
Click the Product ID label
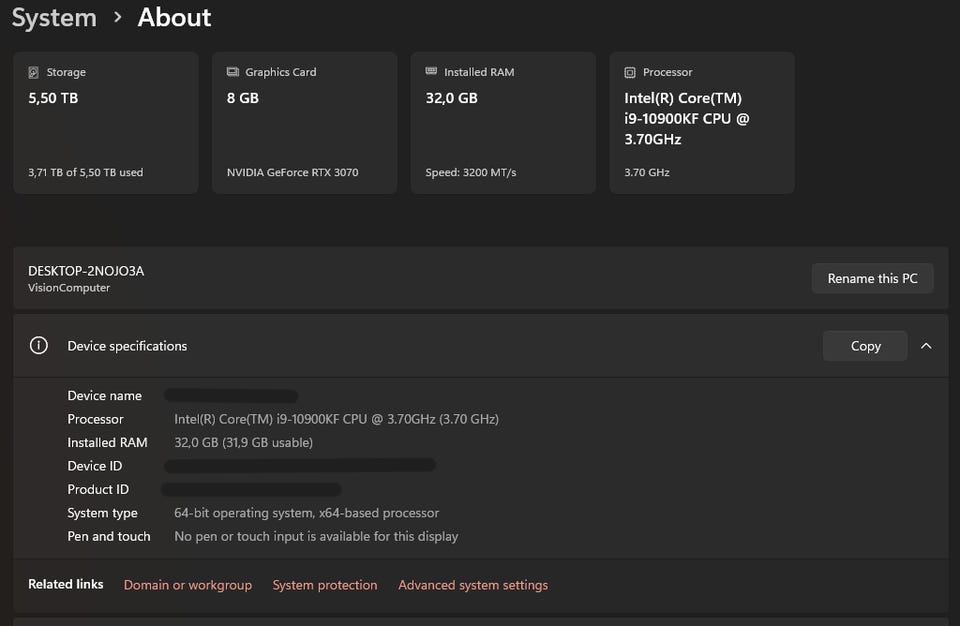pyautogui.click(x=98, y=489)
